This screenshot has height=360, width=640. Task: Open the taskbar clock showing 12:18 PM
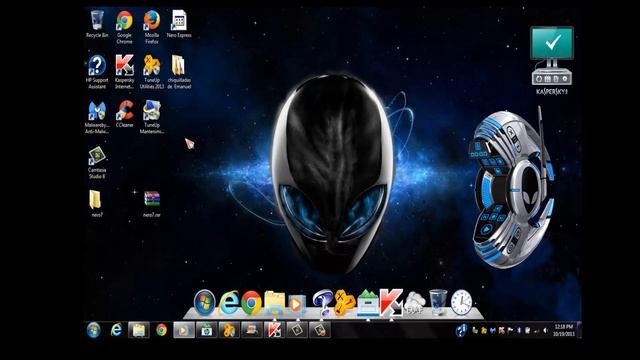(564, 330)
